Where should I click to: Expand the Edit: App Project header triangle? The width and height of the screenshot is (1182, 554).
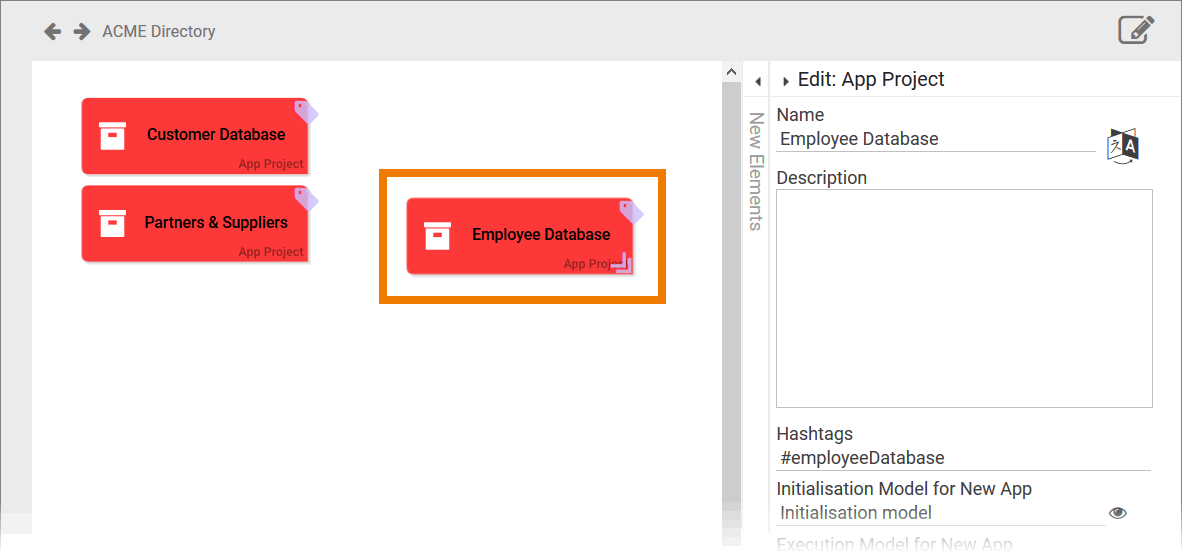pyautogui.click(x=786, y=81)
